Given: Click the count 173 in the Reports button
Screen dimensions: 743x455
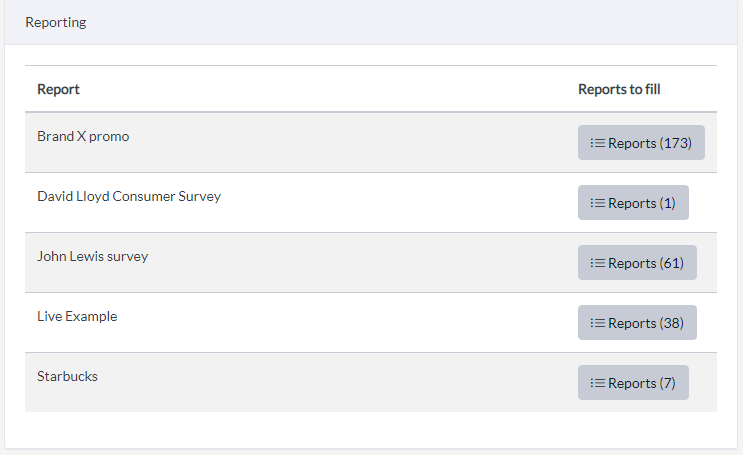Looking at the screenshot, I should pyautogui.click(x=676, y=143).
